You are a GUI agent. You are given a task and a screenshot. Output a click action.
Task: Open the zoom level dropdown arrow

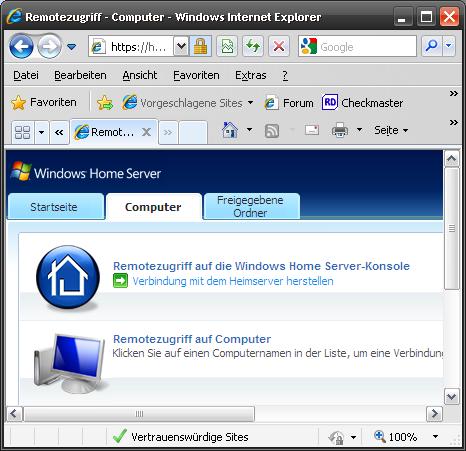click(435, 436)
